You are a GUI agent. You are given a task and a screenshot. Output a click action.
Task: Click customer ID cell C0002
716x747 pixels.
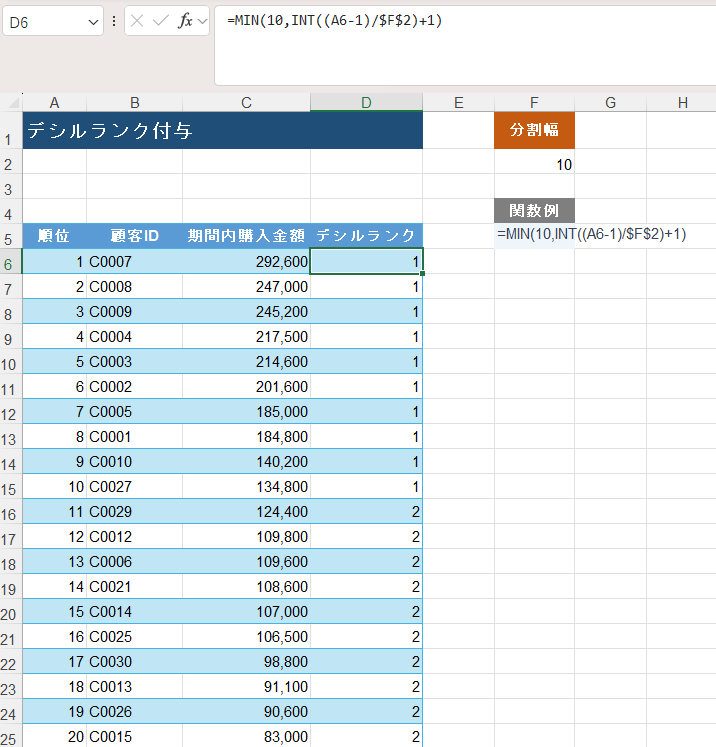[x=134, y=386]
